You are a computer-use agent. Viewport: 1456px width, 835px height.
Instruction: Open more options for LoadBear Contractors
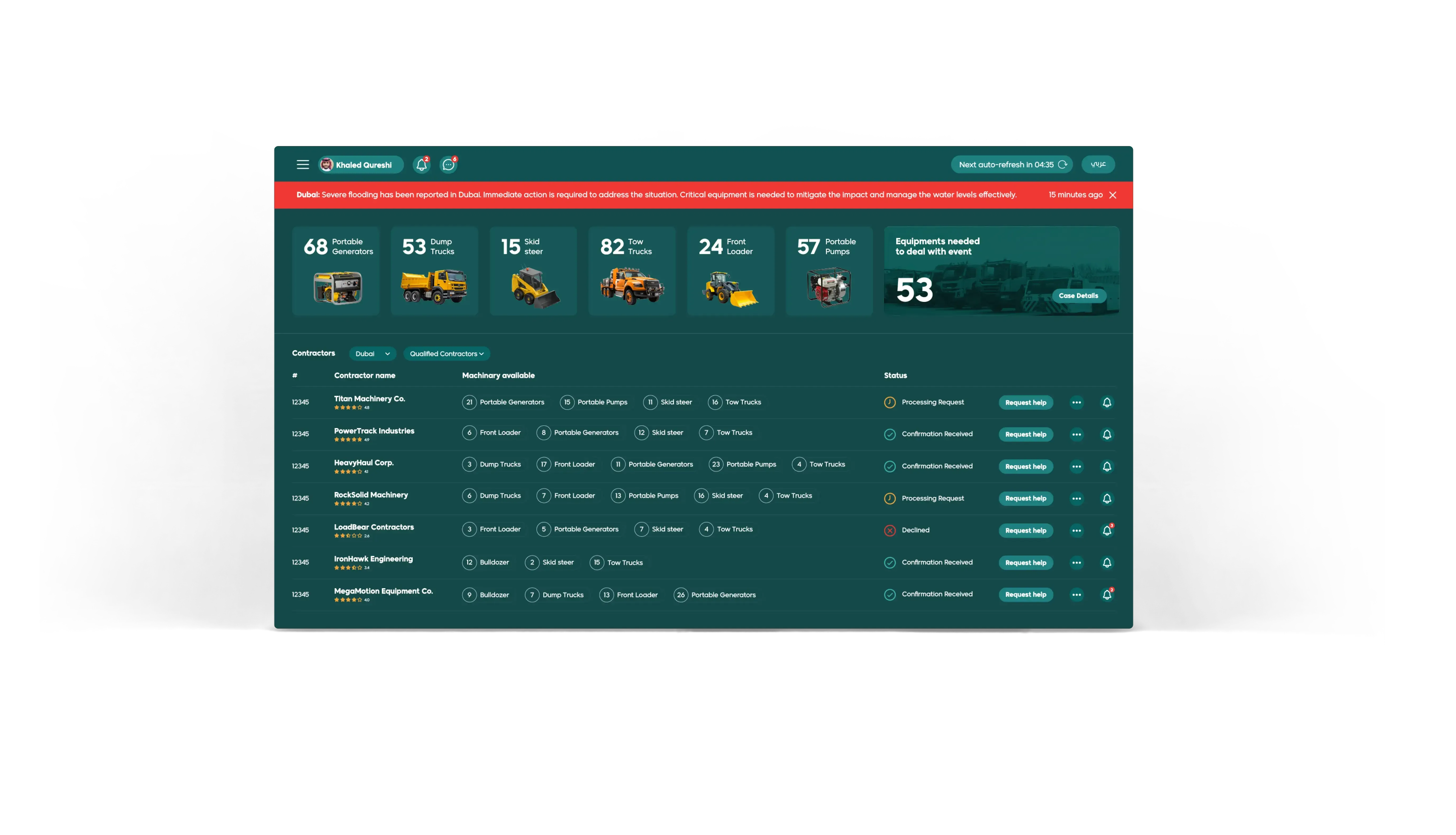click(x=1076, y=530)
